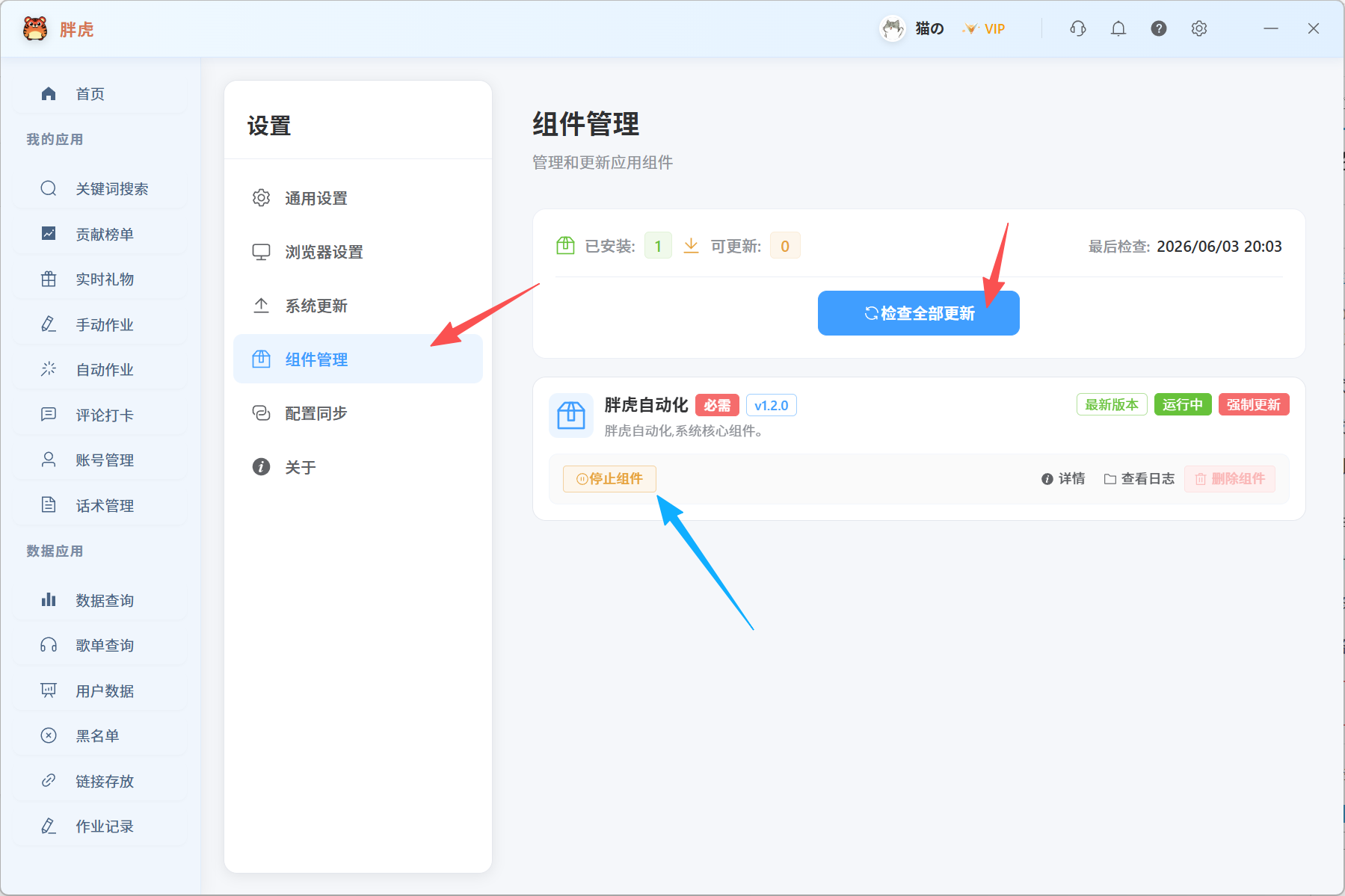
Task: Click the chart icon beside 贡献榜单
Action: pos(49,233)
